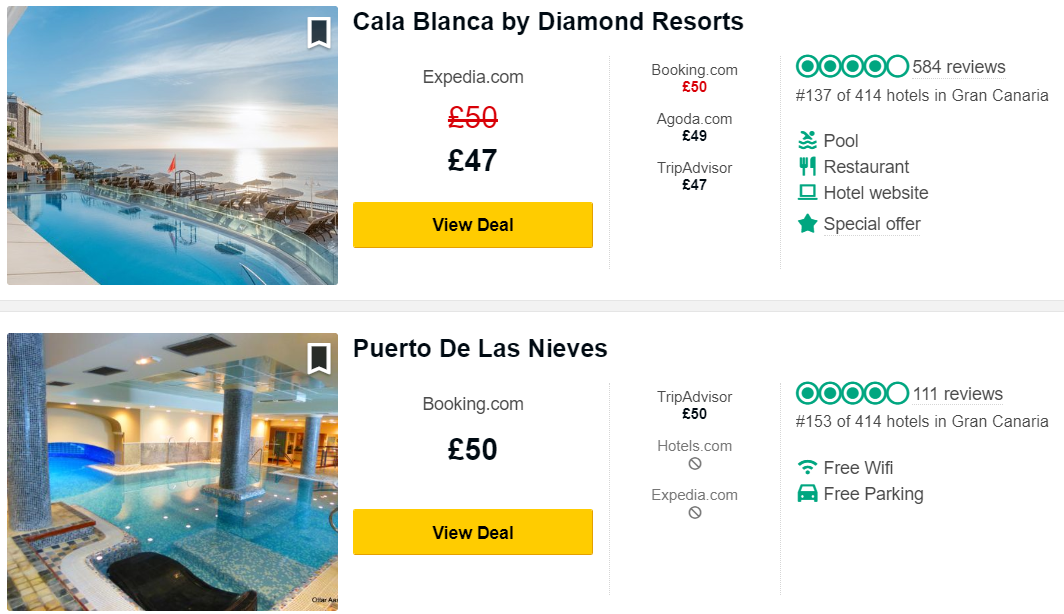Click the Cala Blanca pool photo
Screen dimensions: 1064x614
point(172,145)
